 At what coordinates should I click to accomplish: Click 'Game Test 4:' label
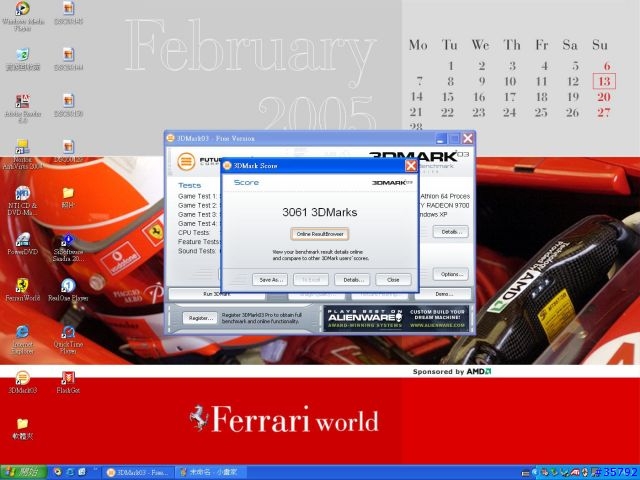[197, 223]
